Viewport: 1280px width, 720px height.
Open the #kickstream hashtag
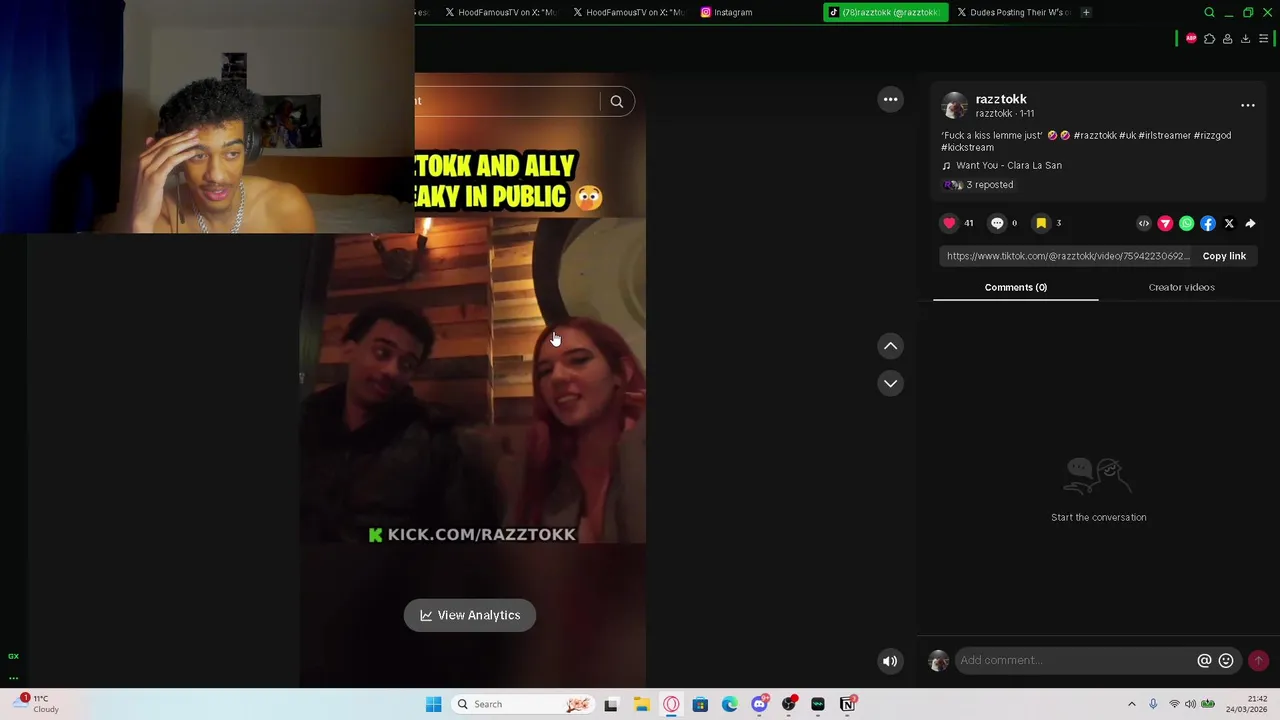(968, 147)
